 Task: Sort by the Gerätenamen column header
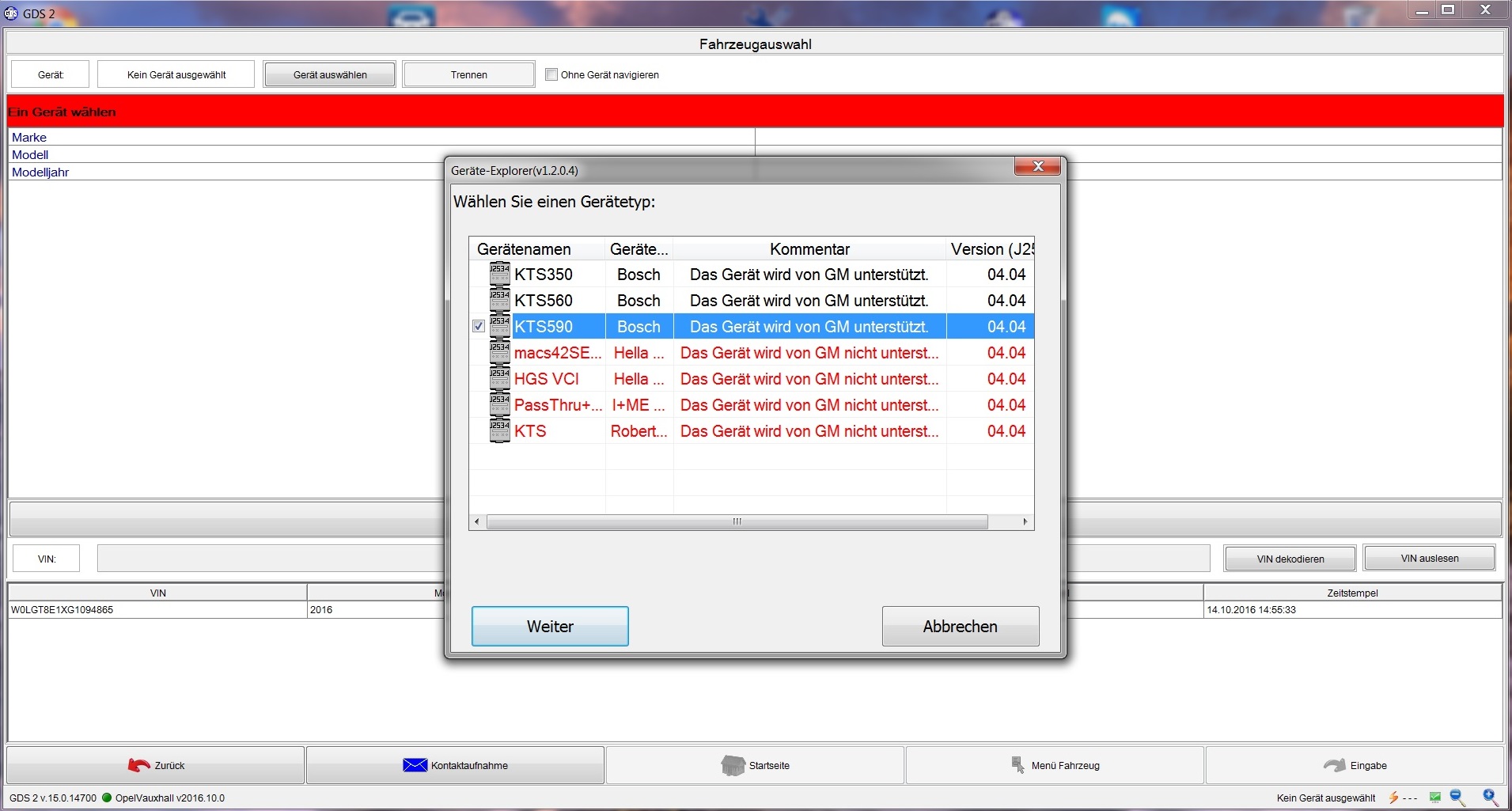coord(537,249)
